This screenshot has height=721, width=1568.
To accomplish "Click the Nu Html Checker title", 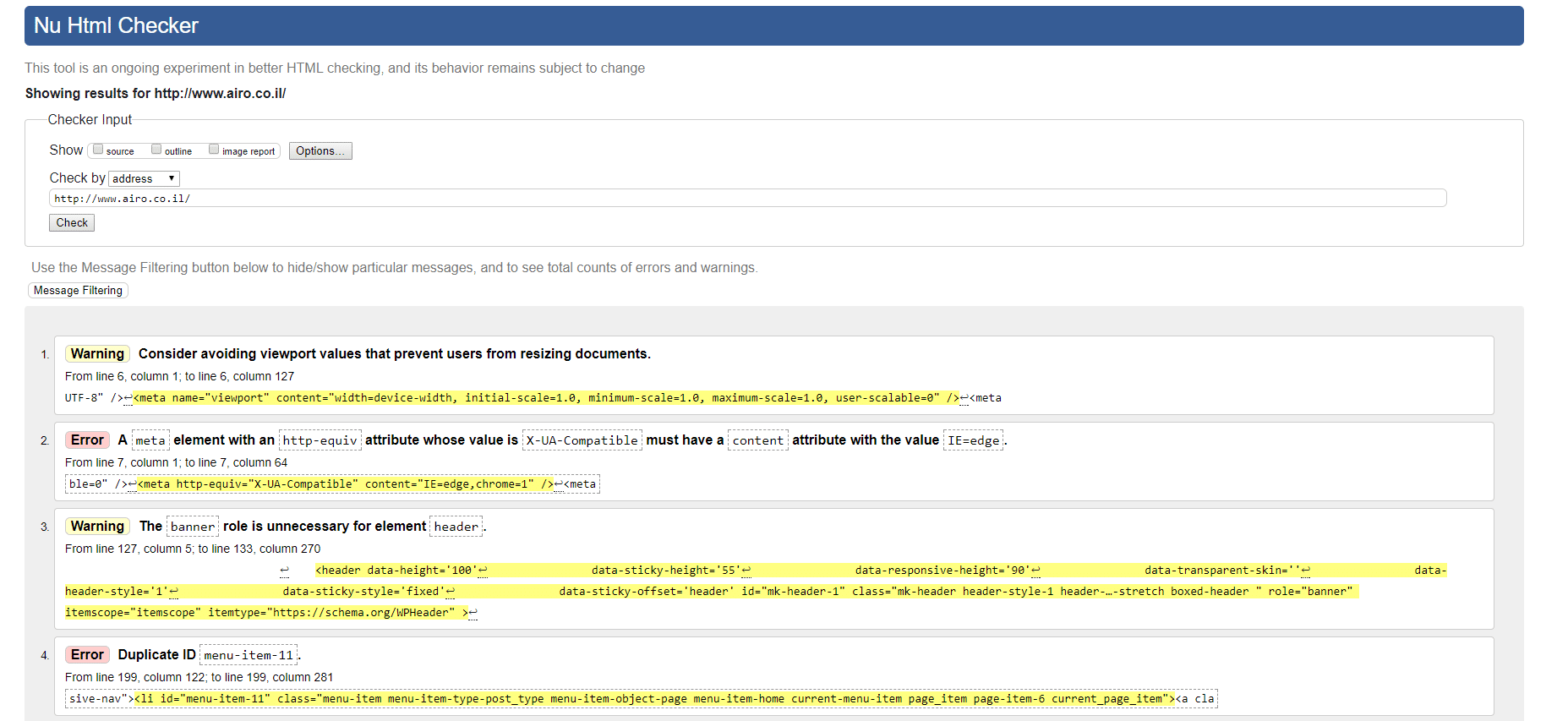I will tap(116, 25).
